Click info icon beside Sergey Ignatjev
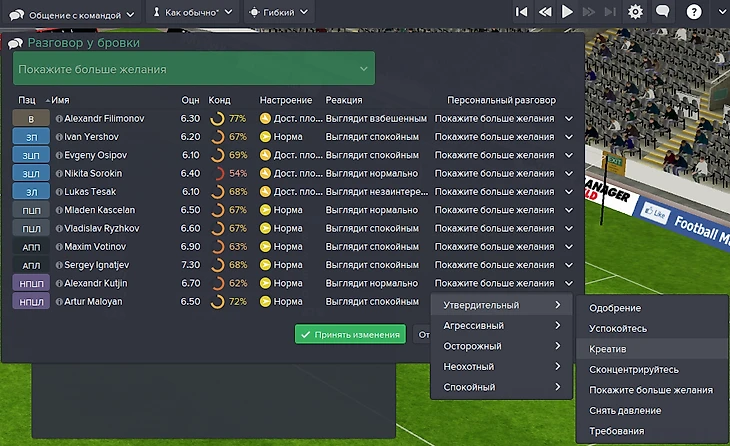Screen dimensions: 730x446 click(59, 265)
